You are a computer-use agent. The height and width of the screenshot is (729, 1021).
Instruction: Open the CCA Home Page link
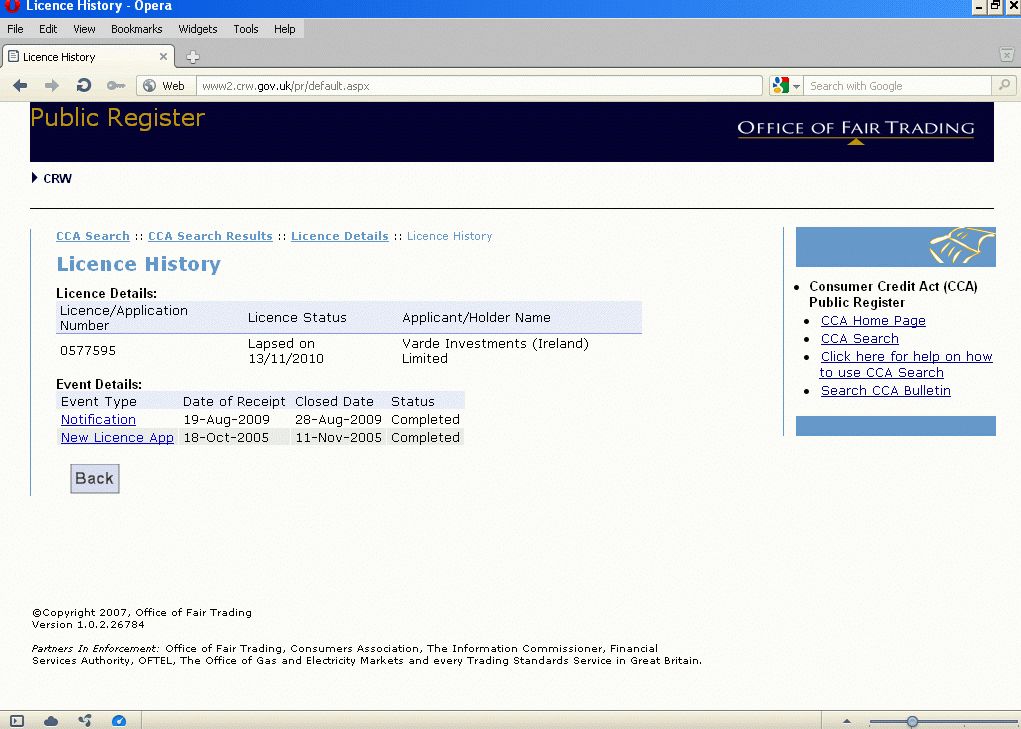click(873, 321)
